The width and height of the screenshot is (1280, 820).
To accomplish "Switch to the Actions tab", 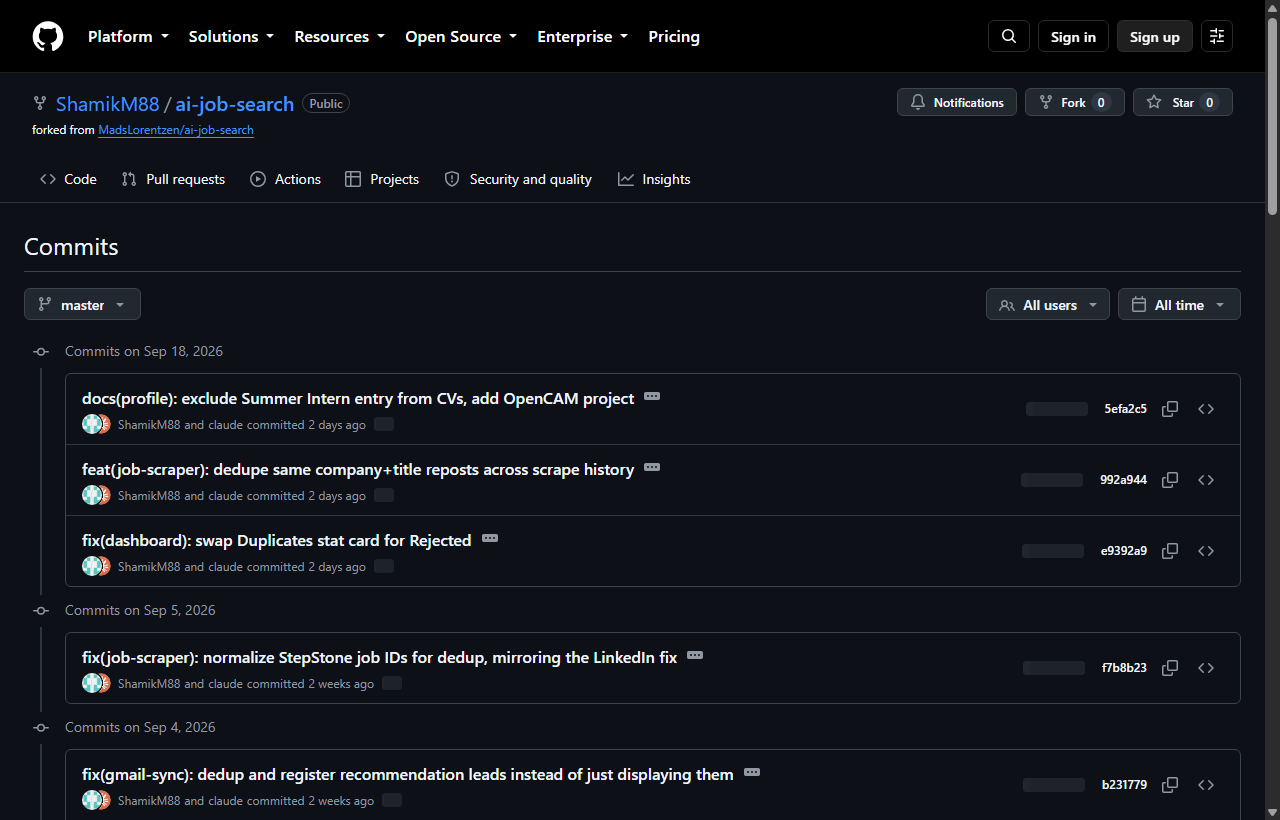I will click(x=286, y=179).
